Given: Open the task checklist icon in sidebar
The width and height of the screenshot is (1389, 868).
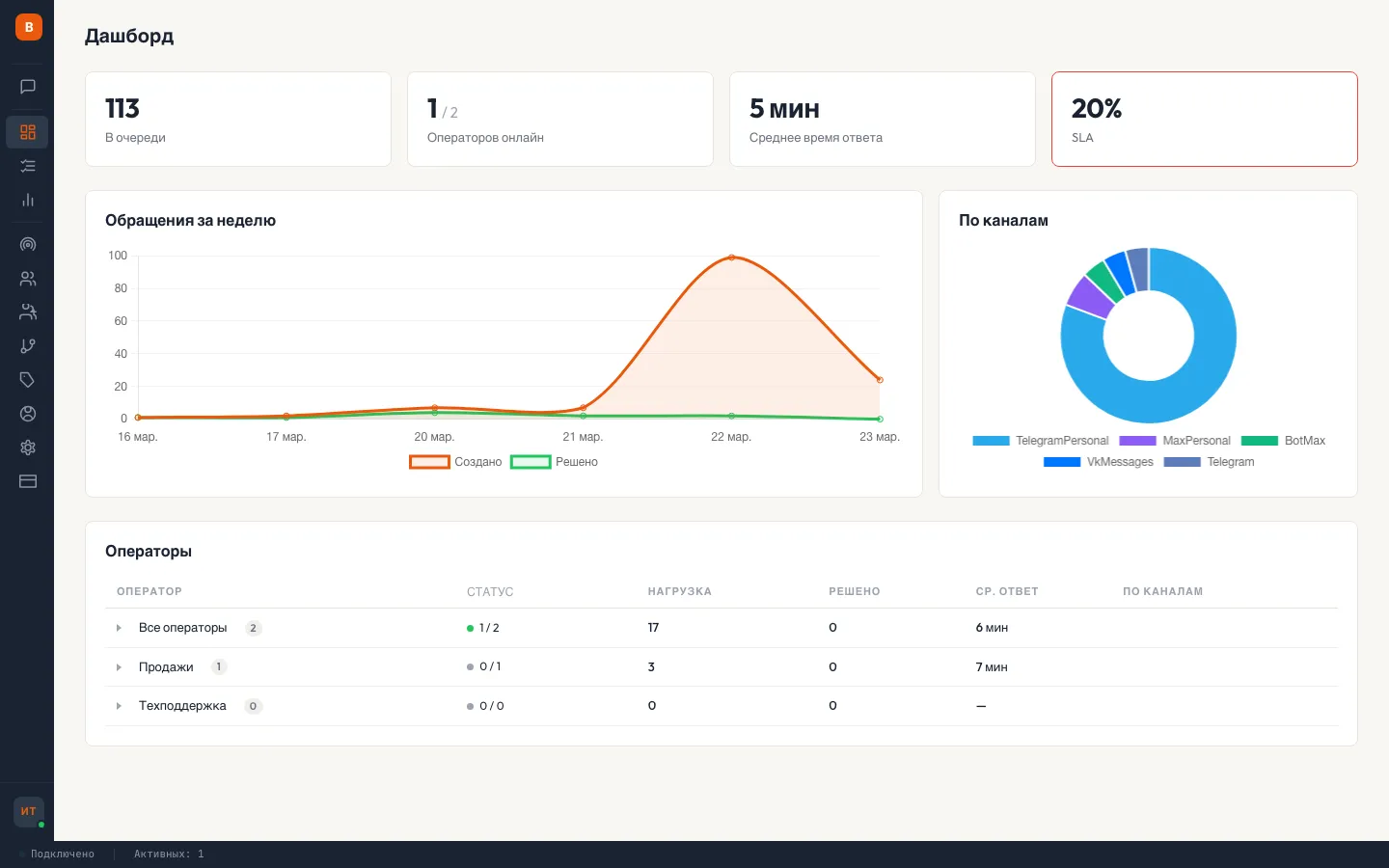Looking at the screenshot, I should point(28,166).
